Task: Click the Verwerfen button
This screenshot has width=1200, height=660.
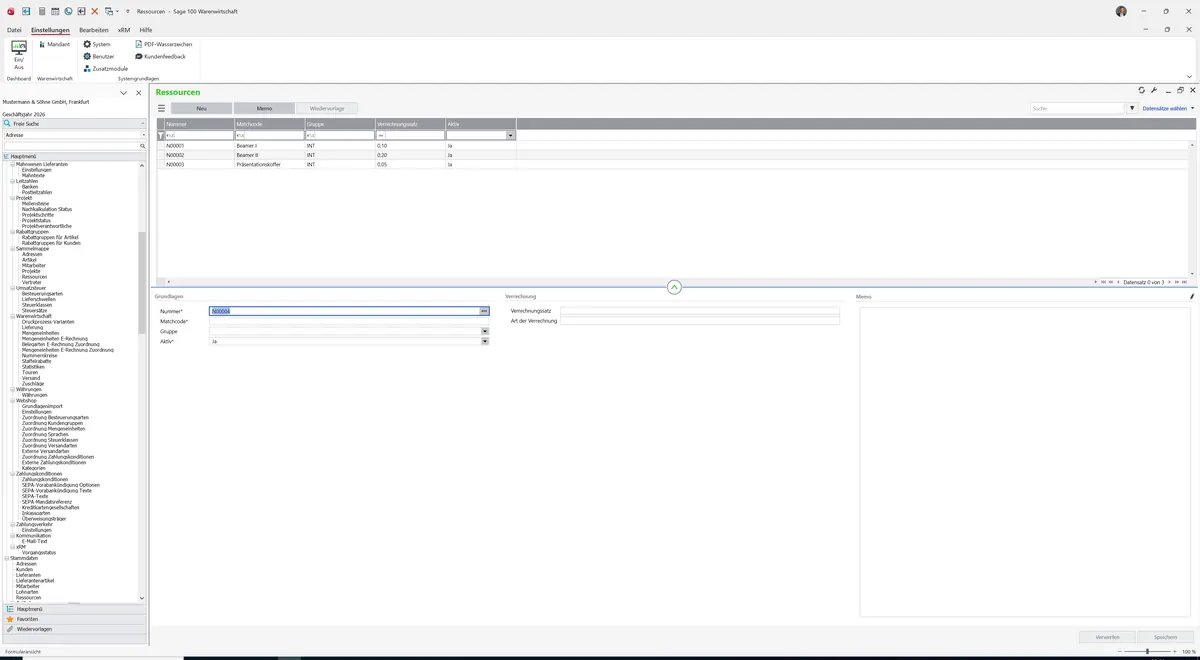Action: 1108,636
